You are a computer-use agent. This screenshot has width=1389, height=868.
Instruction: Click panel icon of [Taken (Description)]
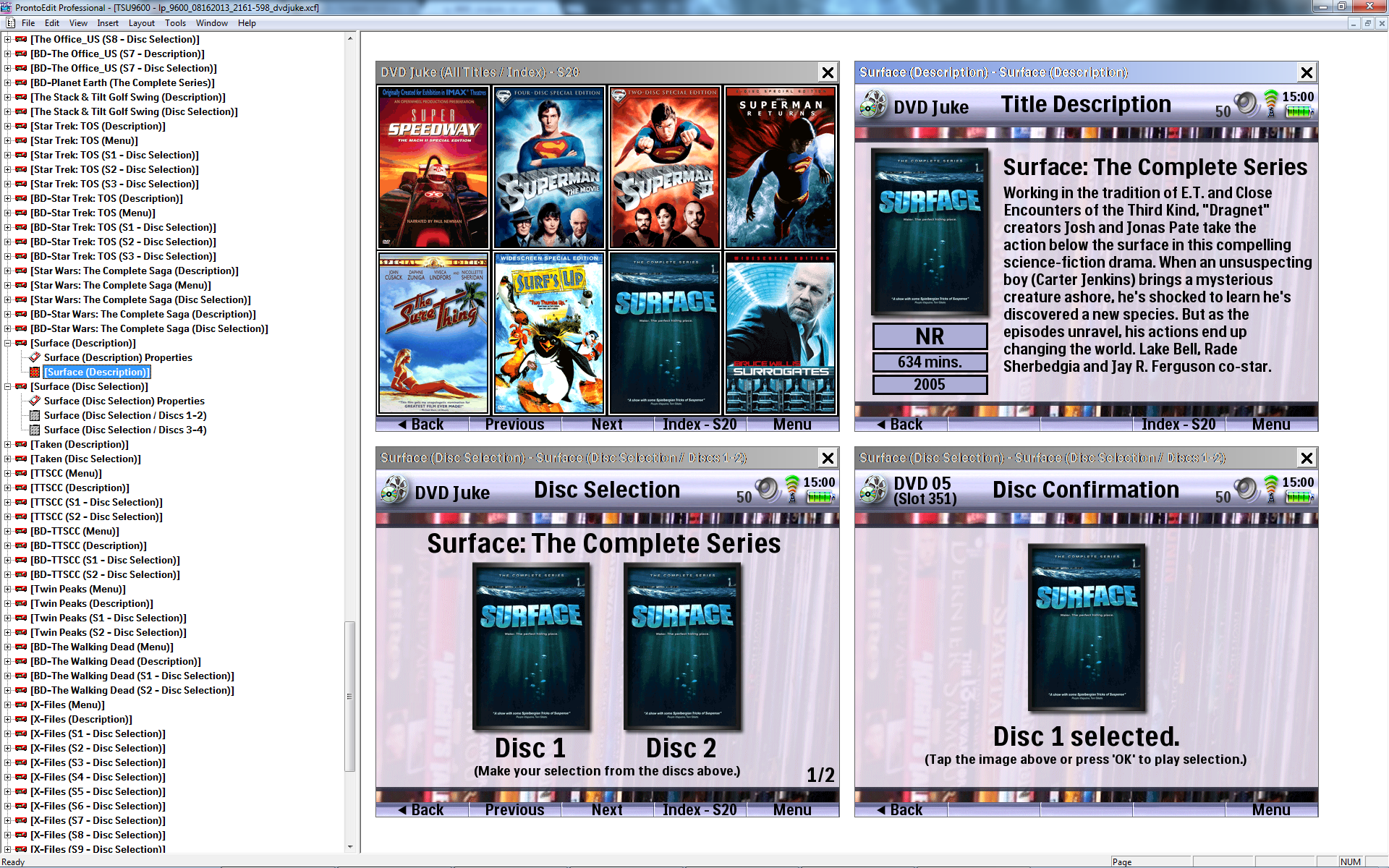[x=21, y=444]
